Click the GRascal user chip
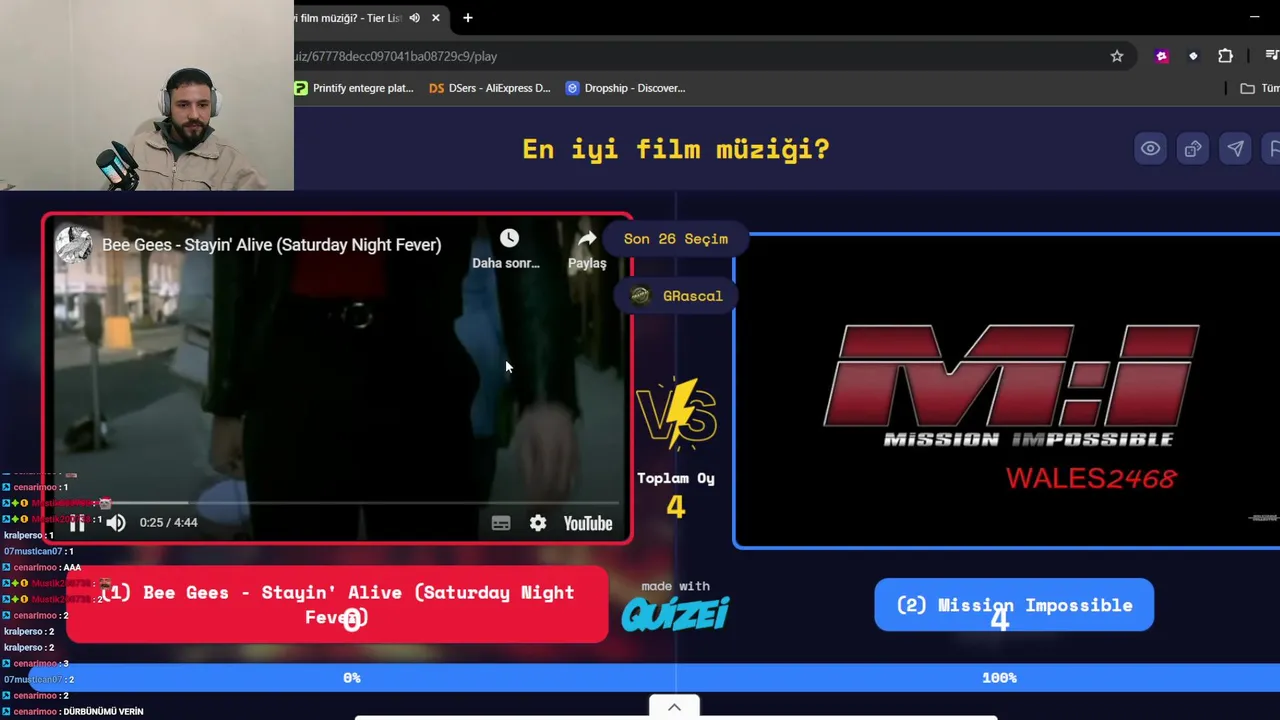 (x=676, y=296)
